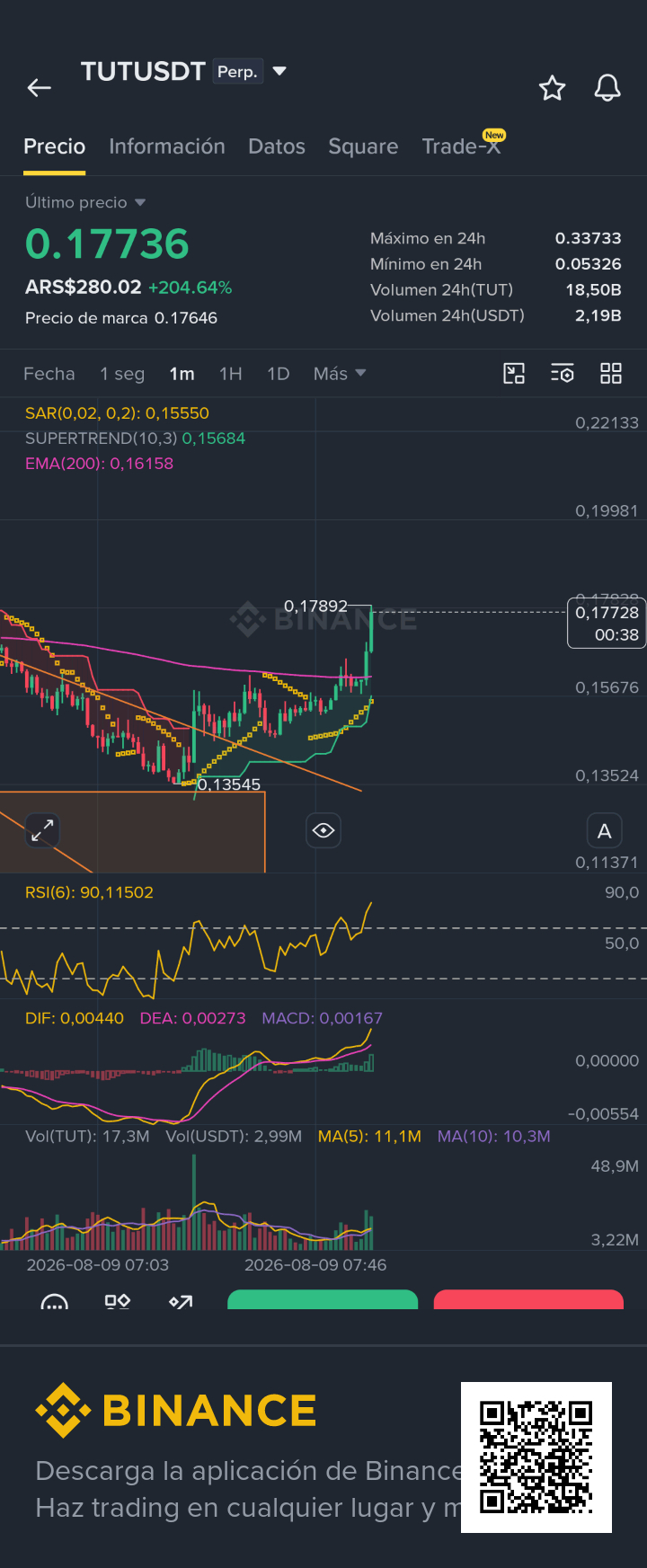Click the 0,13545 low price marker
The image size is (647, 1568).
[229, 784]
